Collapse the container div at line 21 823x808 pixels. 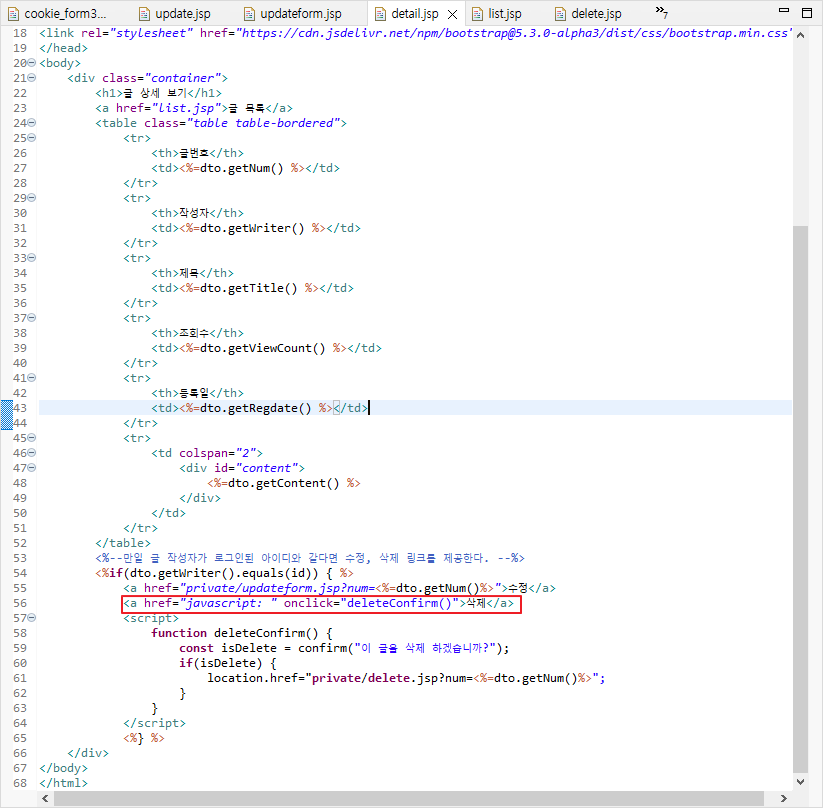(32, 78)
